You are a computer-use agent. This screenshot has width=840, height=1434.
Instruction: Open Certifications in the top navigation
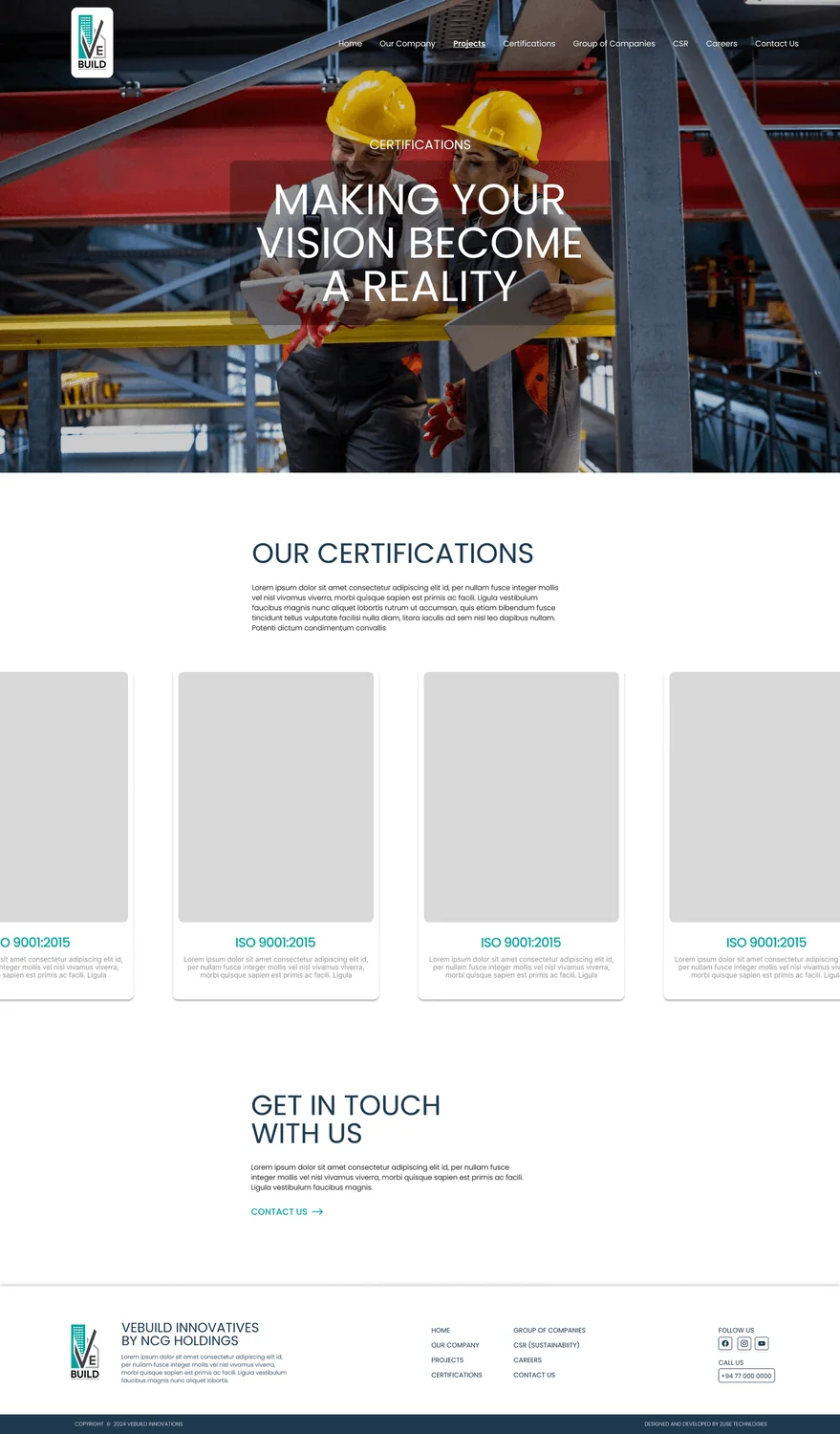pos(529,44)
